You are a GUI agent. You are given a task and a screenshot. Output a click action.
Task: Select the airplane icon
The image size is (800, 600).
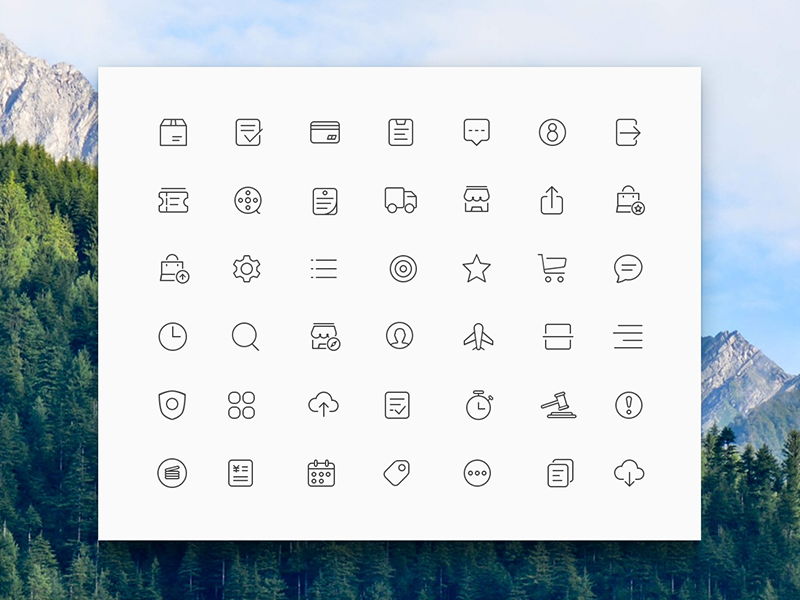[x=478, y=337]
